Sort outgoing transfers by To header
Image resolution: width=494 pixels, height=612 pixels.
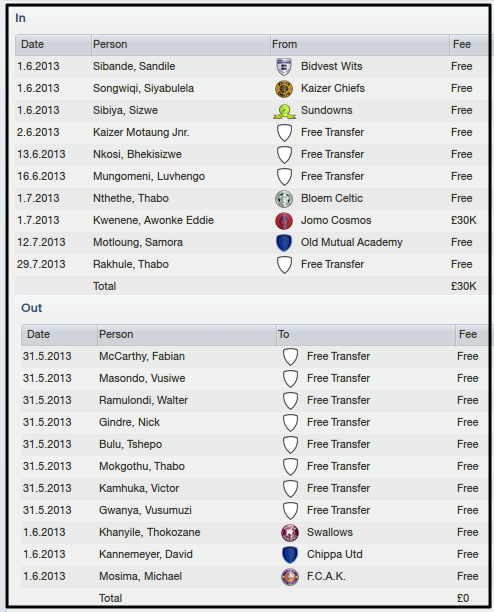pos(366,334)
